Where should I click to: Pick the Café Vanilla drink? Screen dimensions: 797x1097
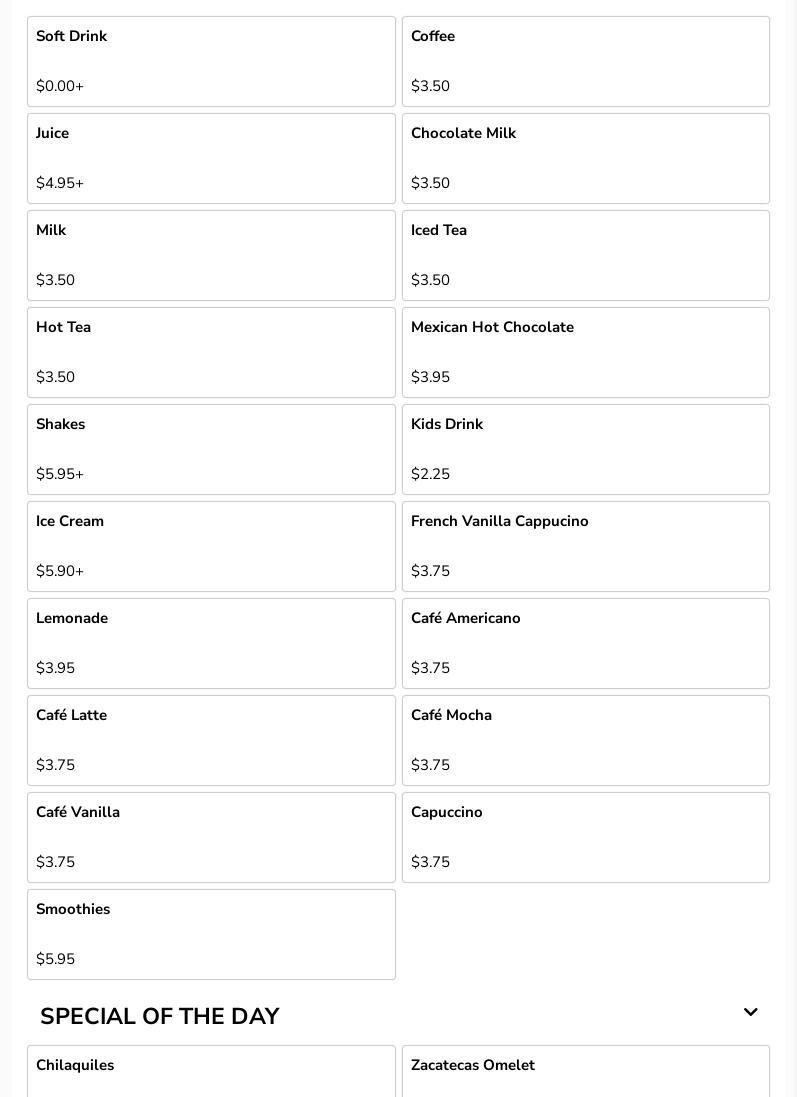point(211,837)
